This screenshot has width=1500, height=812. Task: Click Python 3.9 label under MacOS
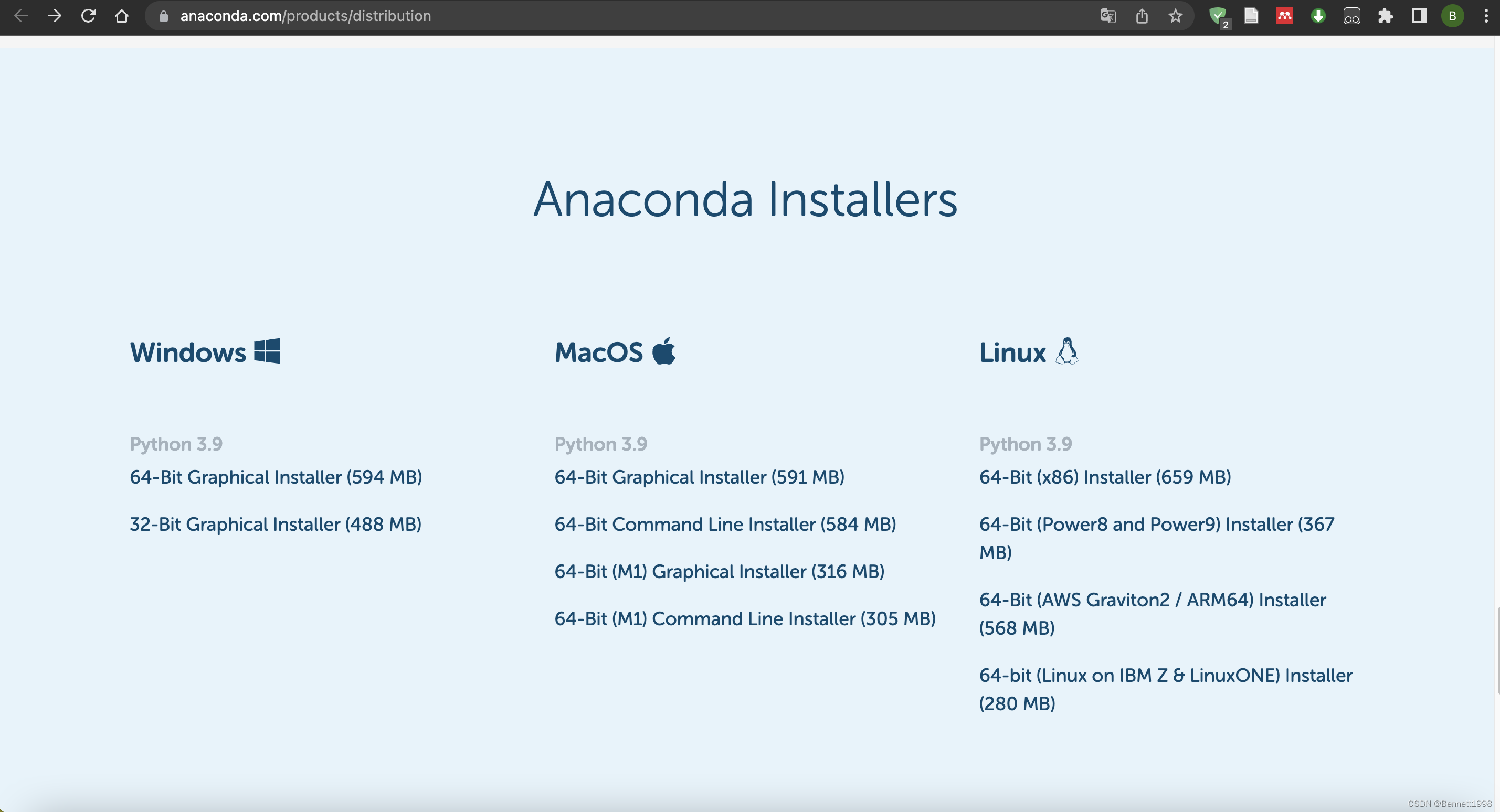click(601, 444)
